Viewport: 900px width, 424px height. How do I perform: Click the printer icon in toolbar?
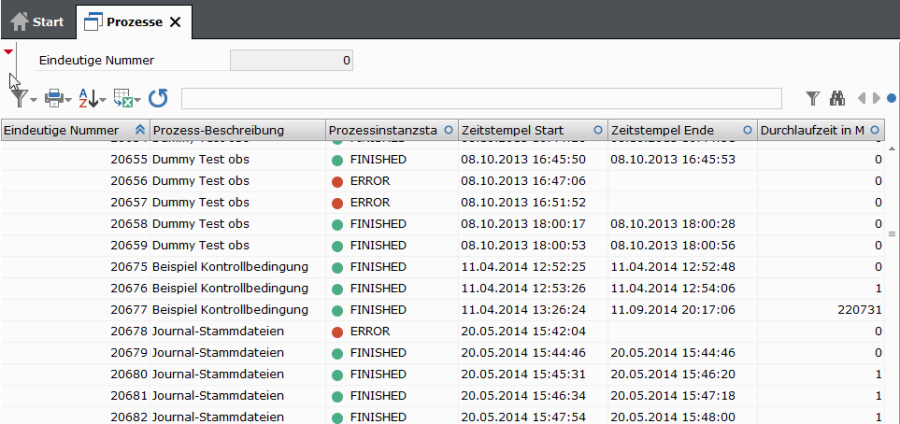click(x=55, y=99)
